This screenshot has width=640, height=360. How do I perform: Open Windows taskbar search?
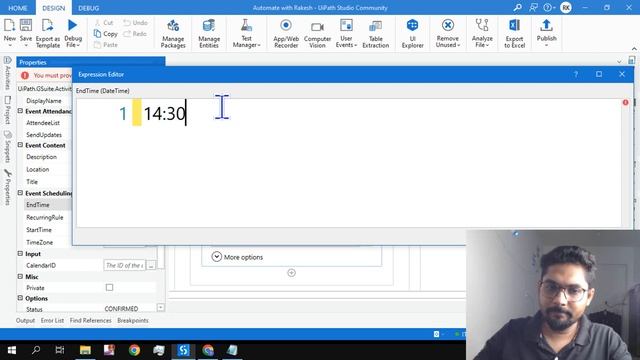pos(36,350)
